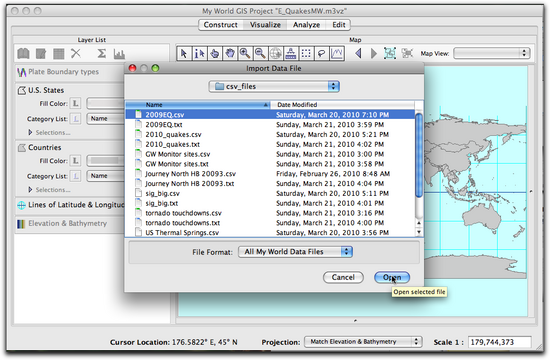Select the file tornado touchdowns.csv
This screenshot has height=360, width=550.
click(270, 213)
